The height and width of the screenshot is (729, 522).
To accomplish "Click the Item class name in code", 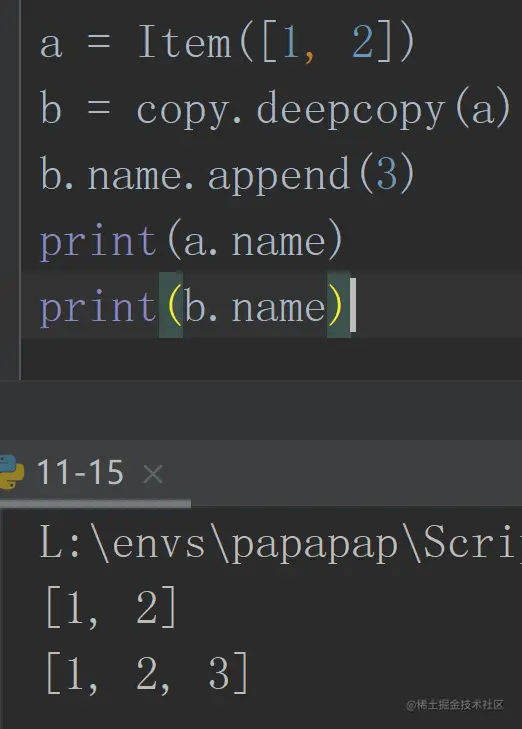I will pyautogui.click(x=185, y=43).
